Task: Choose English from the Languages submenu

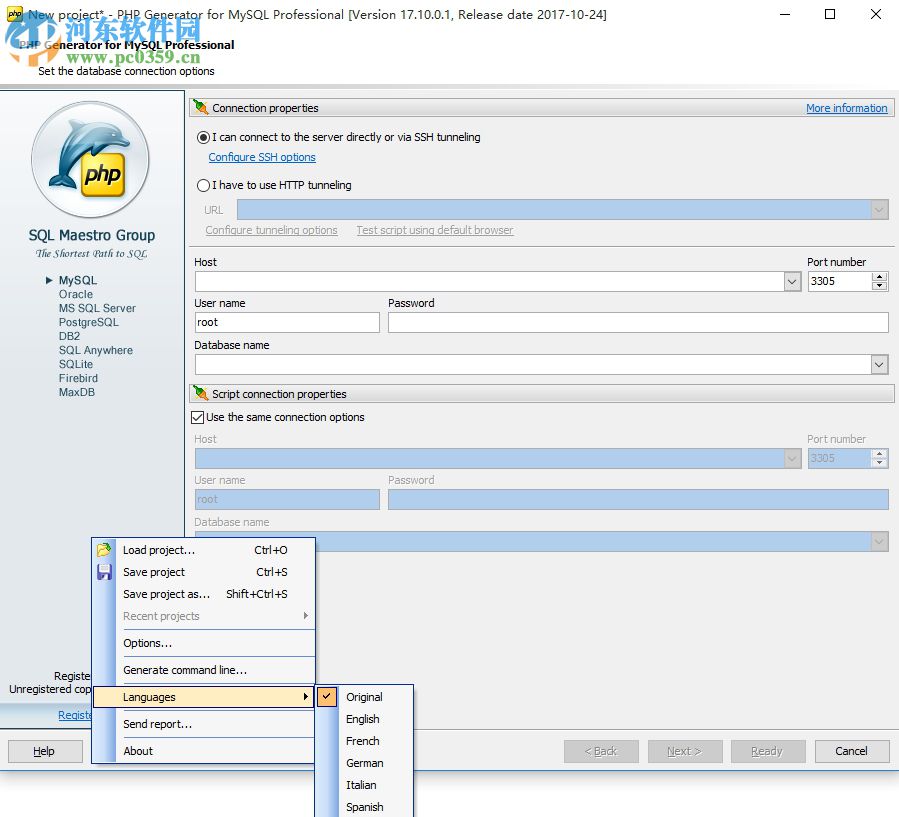Action: tap(363, 719)
